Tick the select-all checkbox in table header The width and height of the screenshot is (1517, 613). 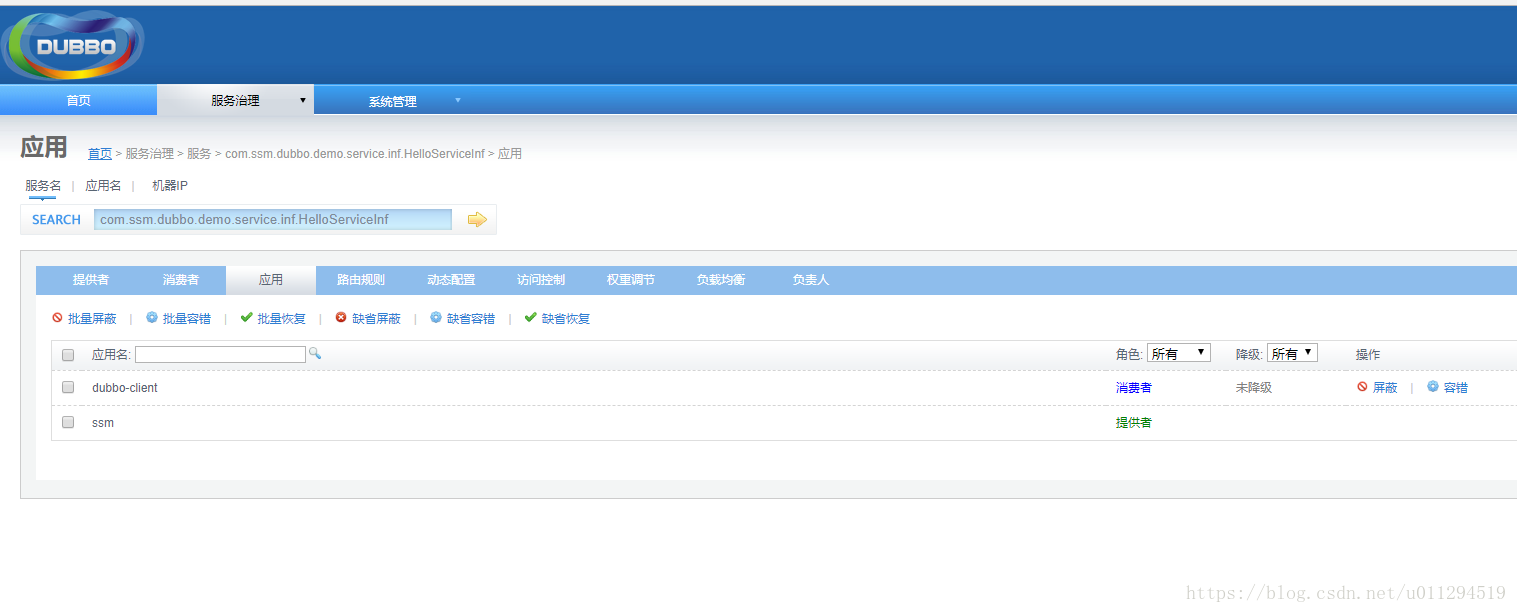point(68,355)
